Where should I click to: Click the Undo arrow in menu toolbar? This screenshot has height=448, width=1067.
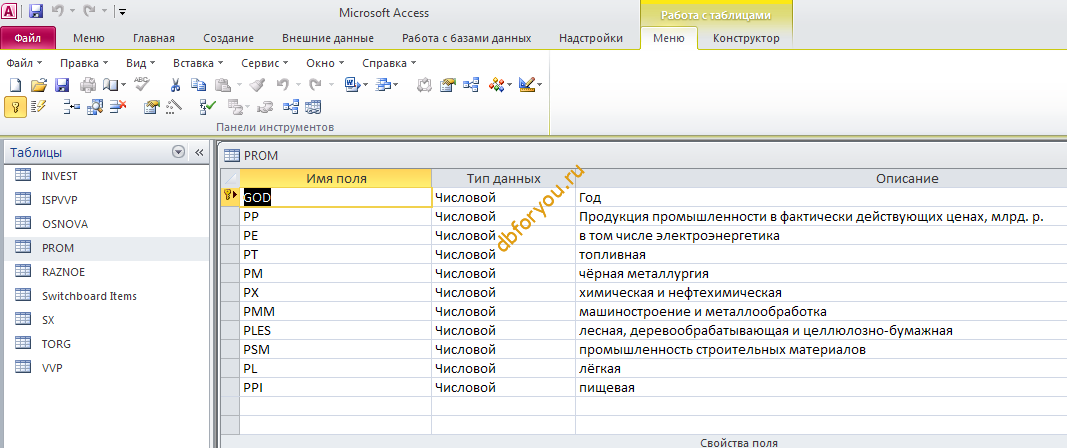point(282,85)
